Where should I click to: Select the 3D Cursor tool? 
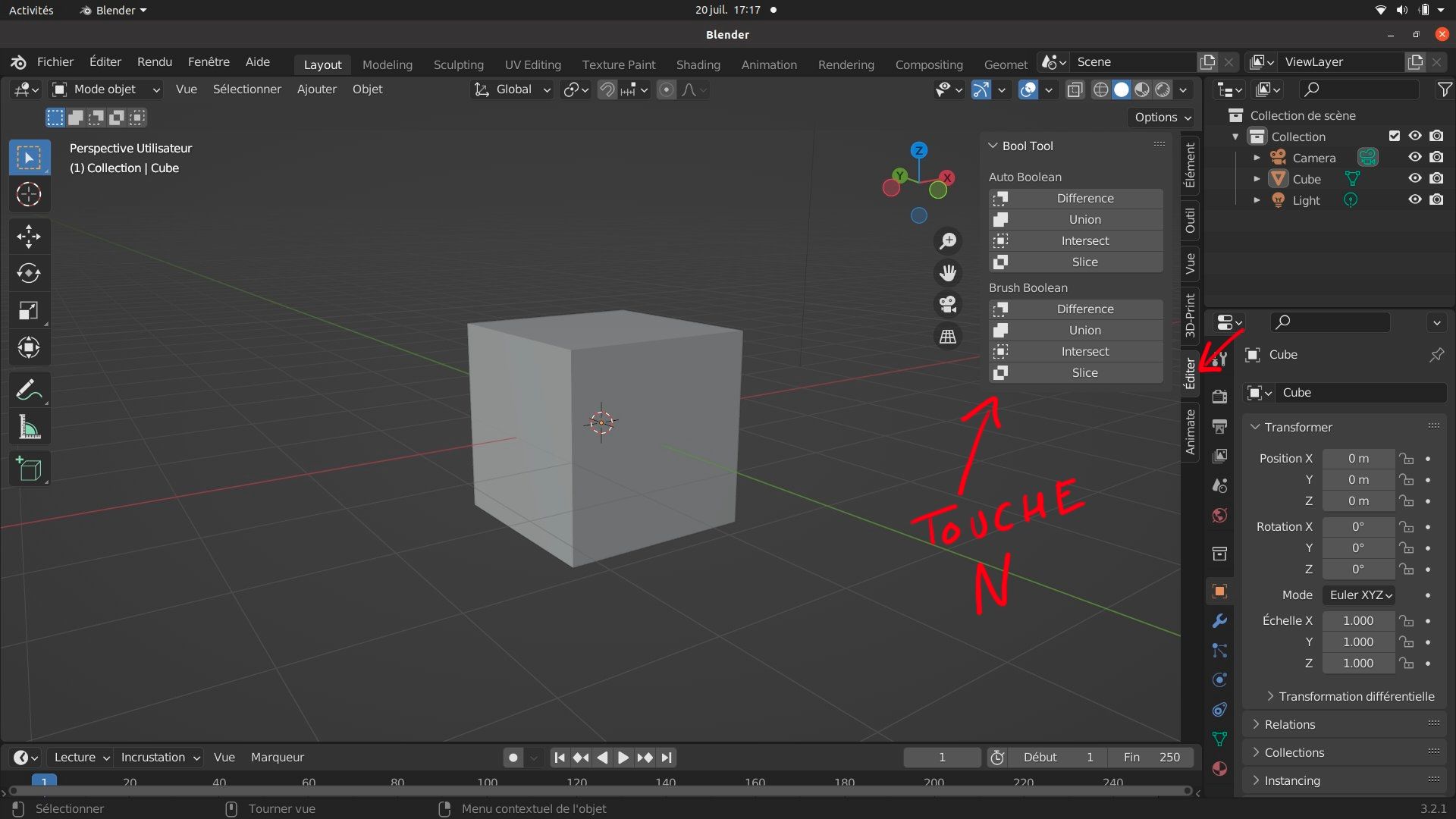(29, 195)
